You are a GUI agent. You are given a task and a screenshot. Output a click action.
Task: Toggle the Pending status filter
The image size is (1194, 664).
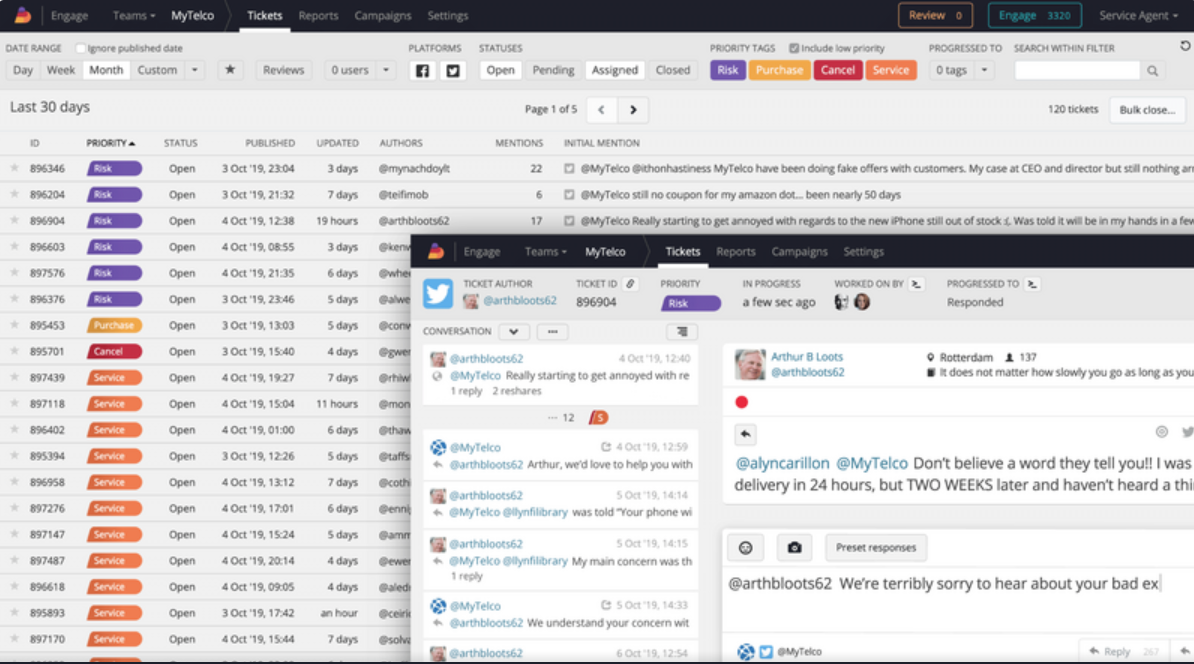coord(553,70)
